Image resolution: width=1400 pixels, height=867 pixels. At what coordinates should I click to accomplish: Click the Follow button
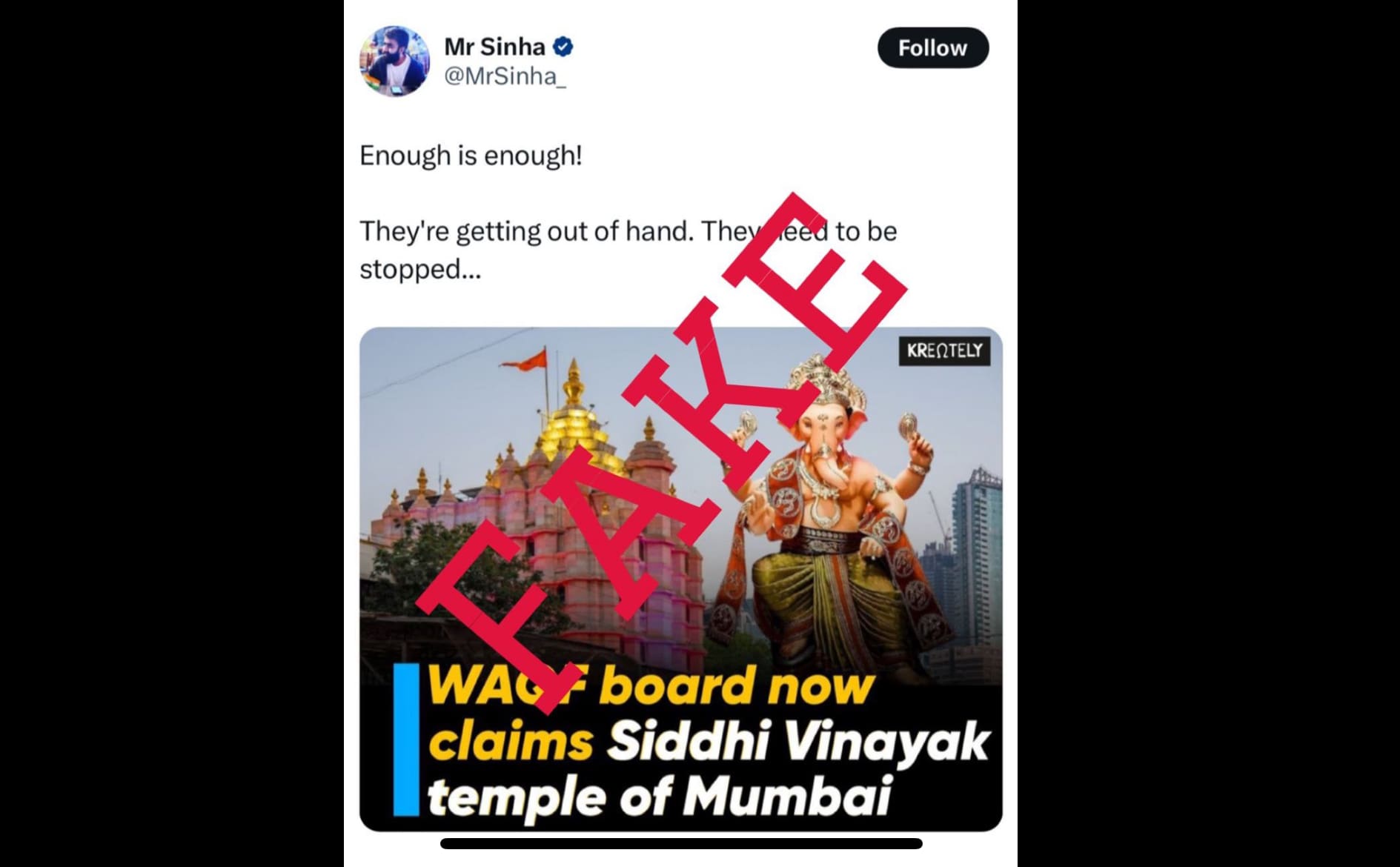click(x=932, y=48)
